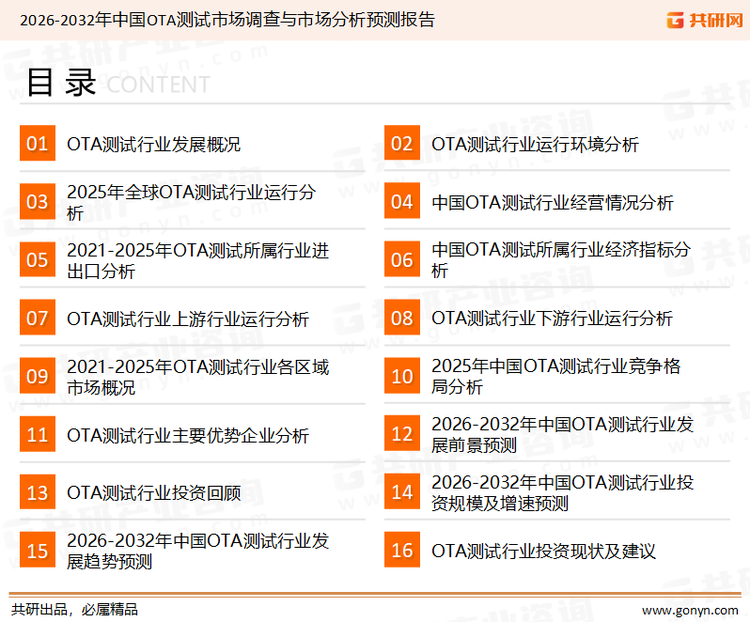The width and height of the screenshot is (750, 622).
Task: Open chapter 中国OTA测试行业经营情况分析
Action: pos(552,202)
